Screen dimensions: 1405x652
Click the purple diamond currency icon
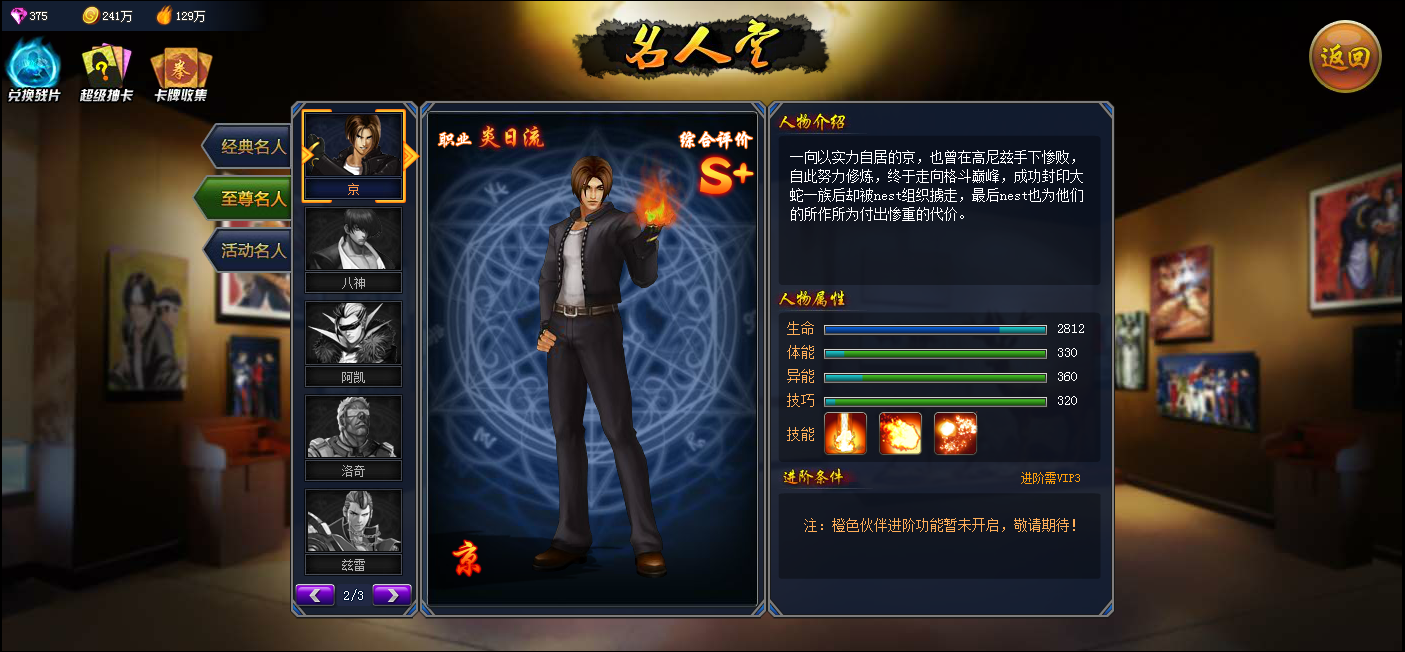pos(17,15)
